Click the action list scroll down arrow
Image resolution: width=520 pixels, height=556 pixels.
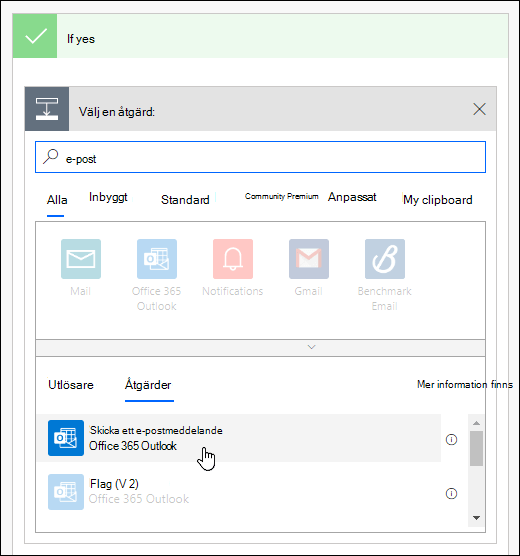pos(476,518)
